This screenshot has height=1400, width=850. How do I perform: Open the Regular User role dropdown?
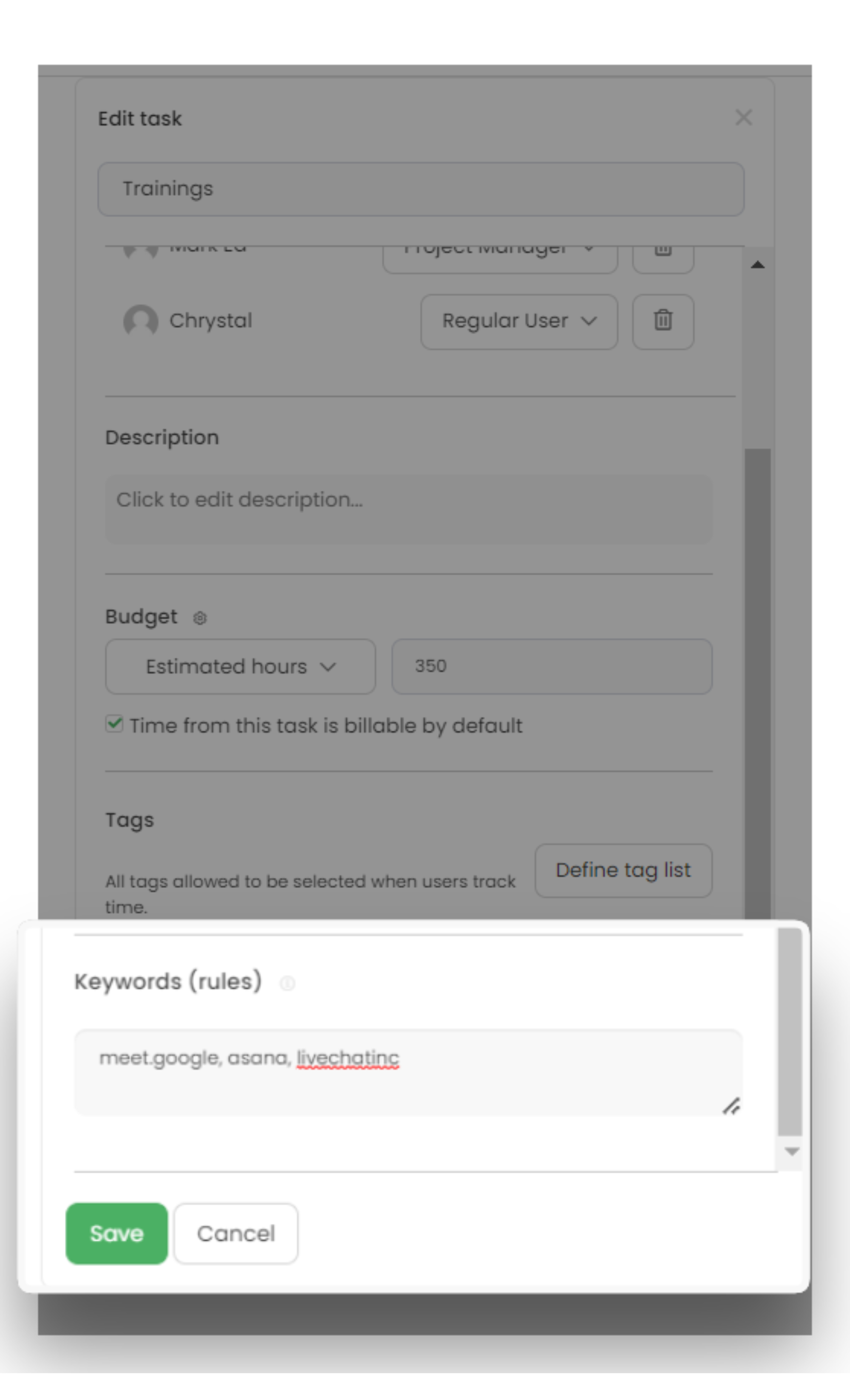click(519, 321)
